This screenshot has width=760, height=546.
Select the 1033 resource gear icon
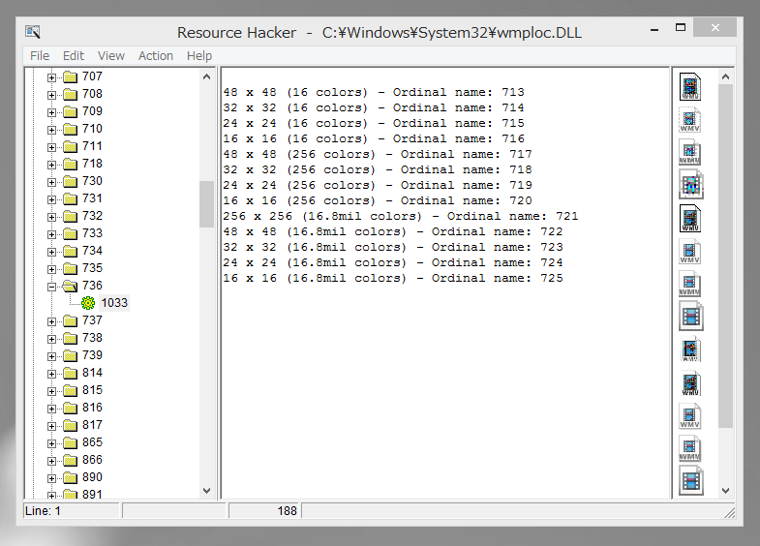tap(88, 303)
